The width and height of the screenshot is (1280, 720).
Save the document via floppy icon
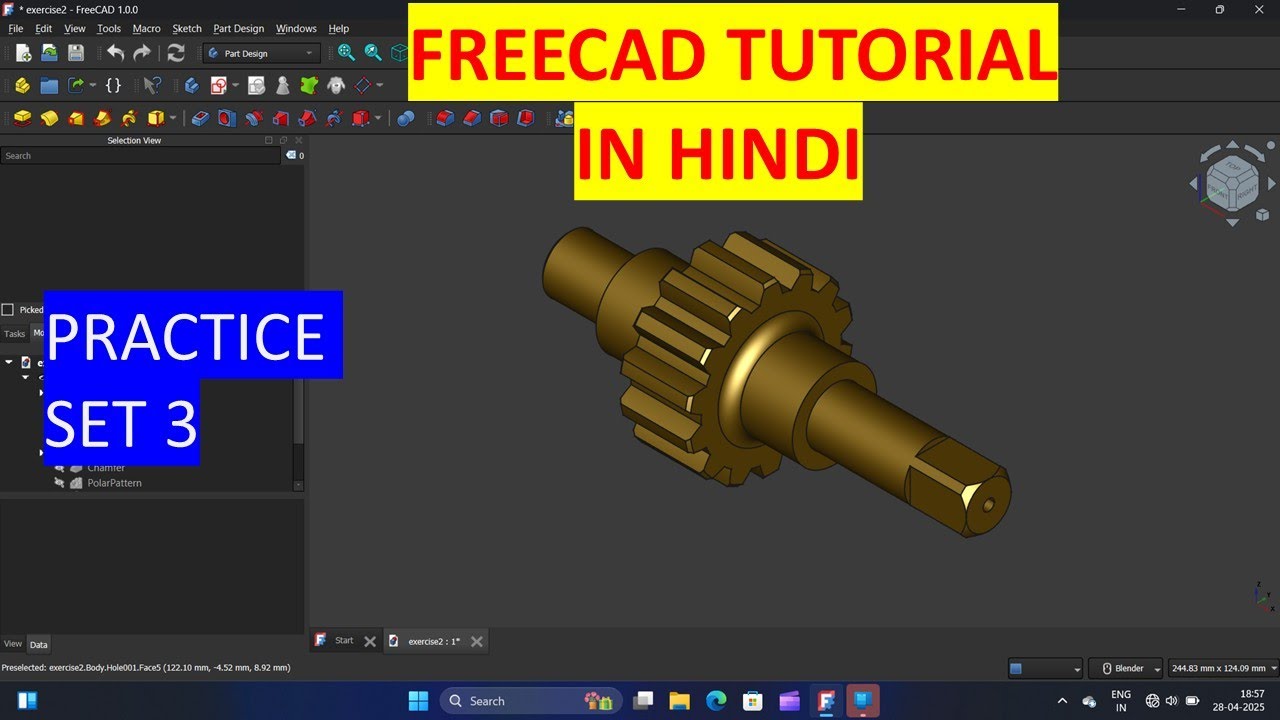coord(76,53)
